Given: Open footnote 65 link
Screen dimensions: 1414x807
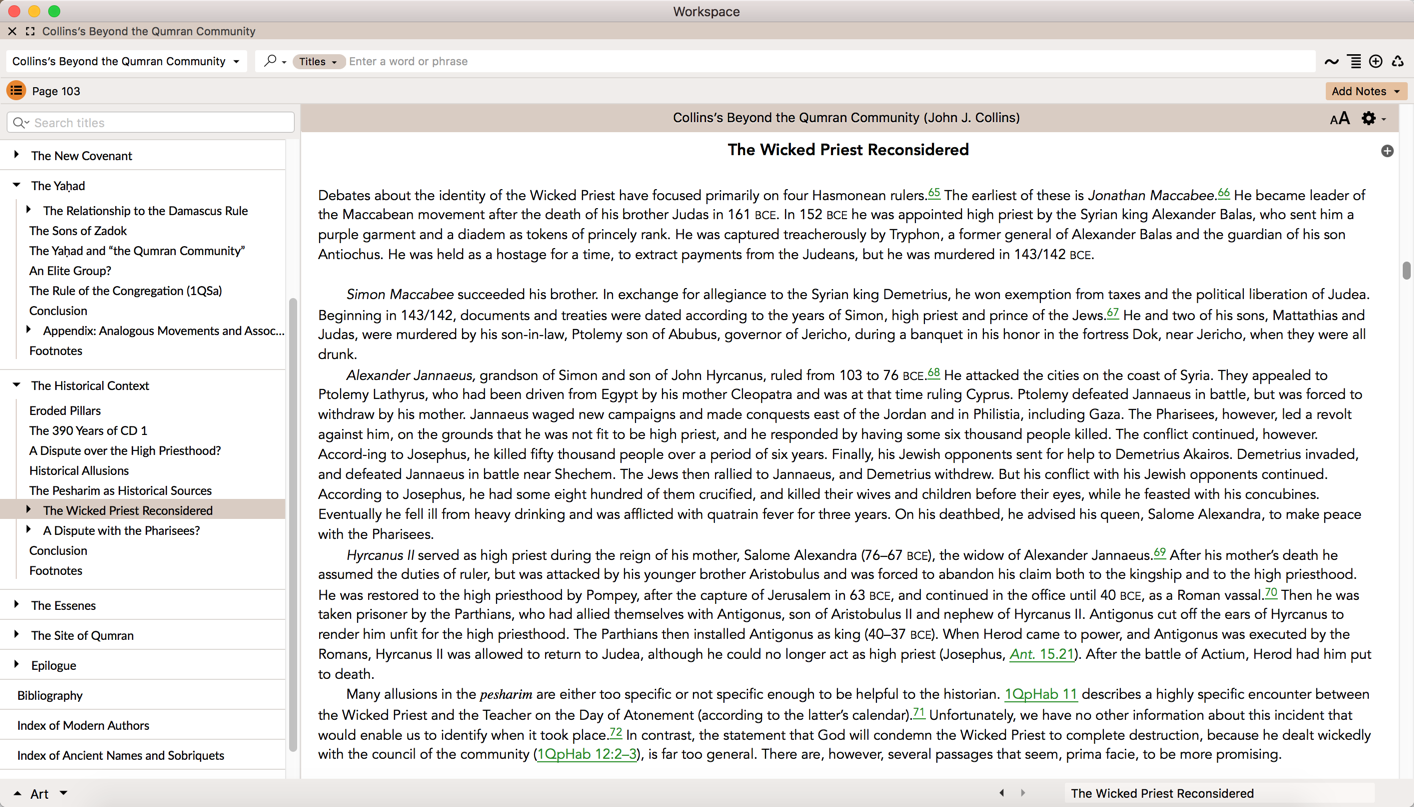Looking at the screenshot, I should (934, 193).
